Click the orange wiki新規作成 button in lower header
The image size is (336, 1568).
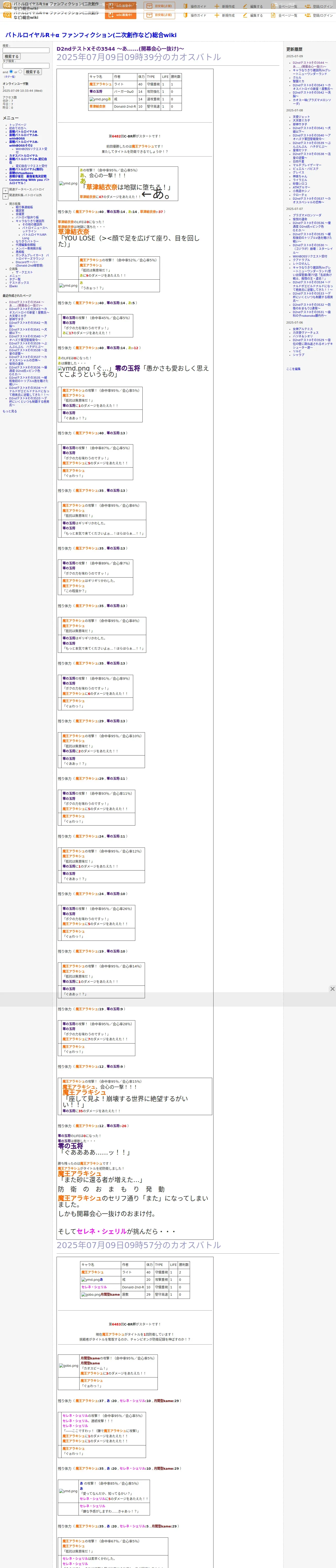tap(121, 15)
